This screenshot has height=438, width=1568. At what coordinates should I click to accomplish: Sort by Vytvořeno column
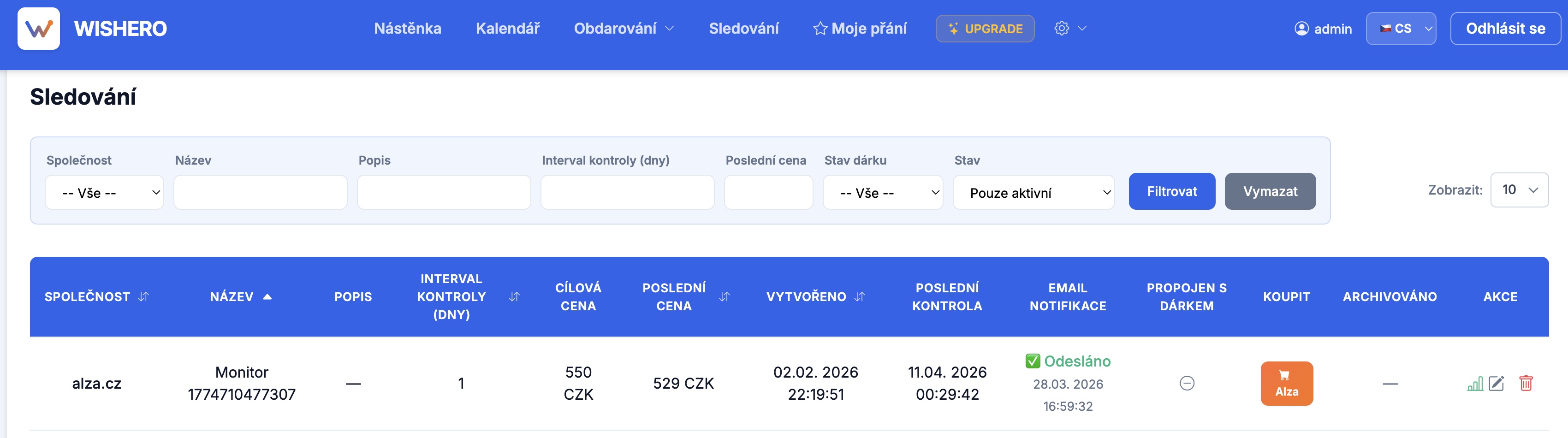coord(860,297)
